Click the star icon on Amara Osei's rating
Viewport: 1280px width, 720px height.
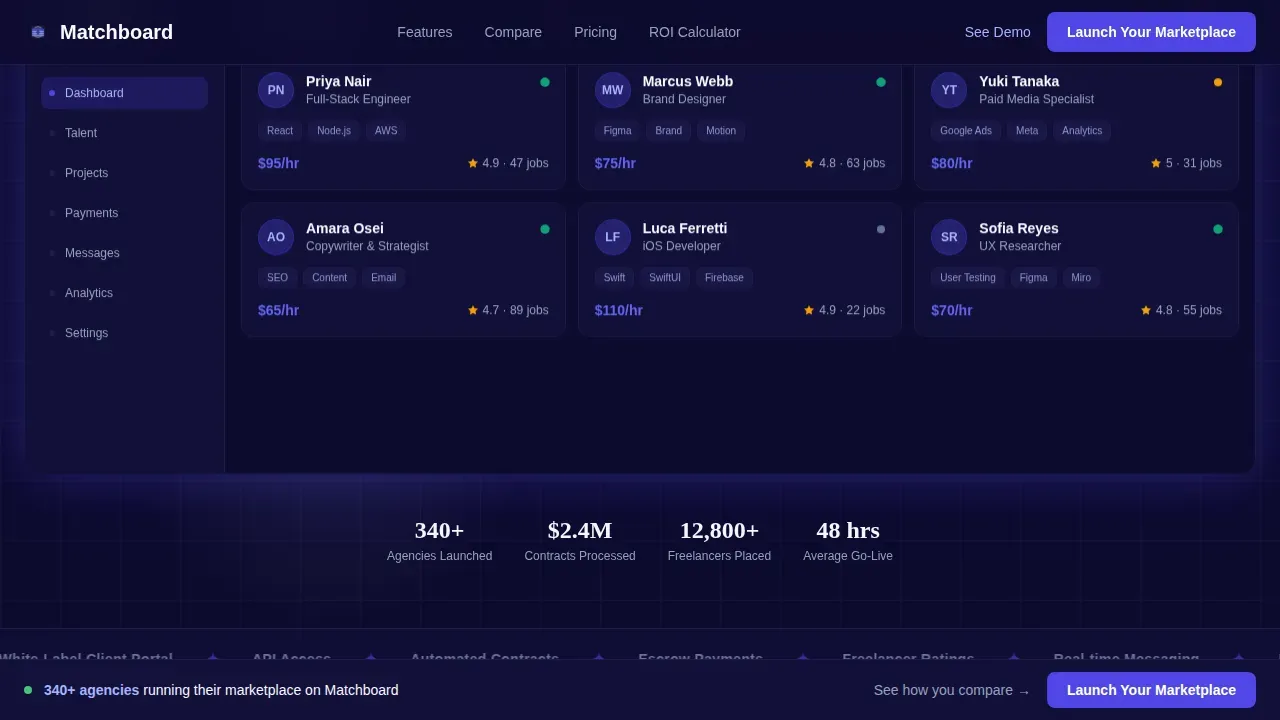click(x=473, y=310)
